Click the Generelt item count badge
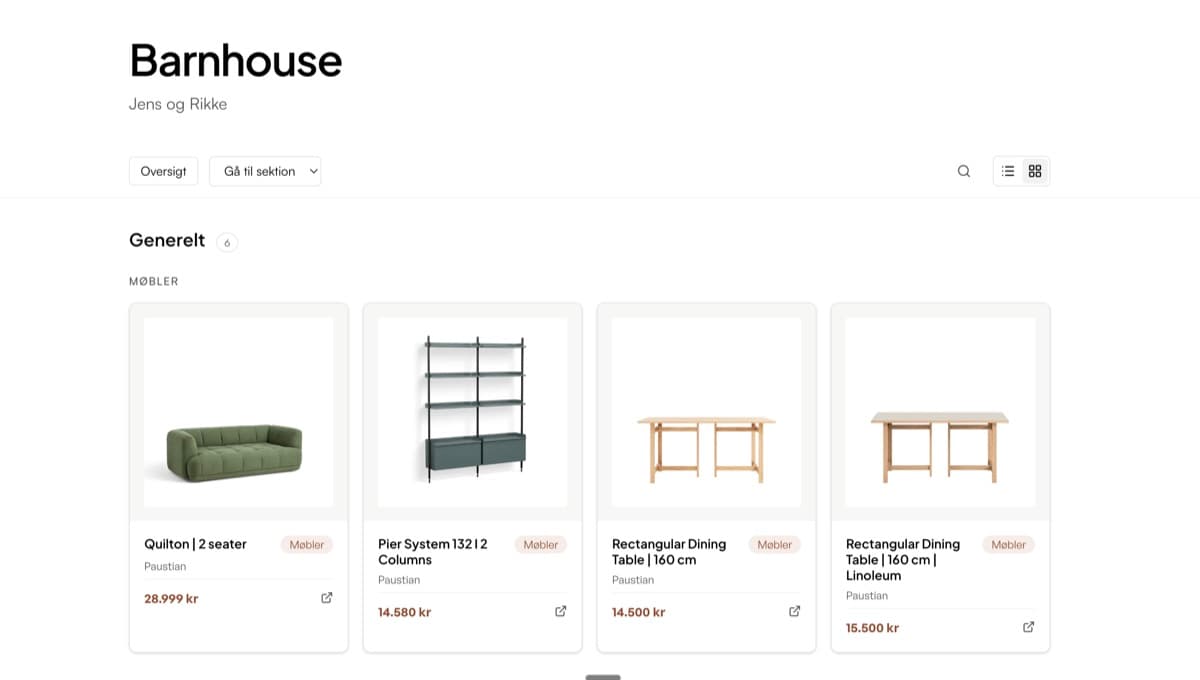Viewport: 1200px width, 680px height. coord(227,242)
